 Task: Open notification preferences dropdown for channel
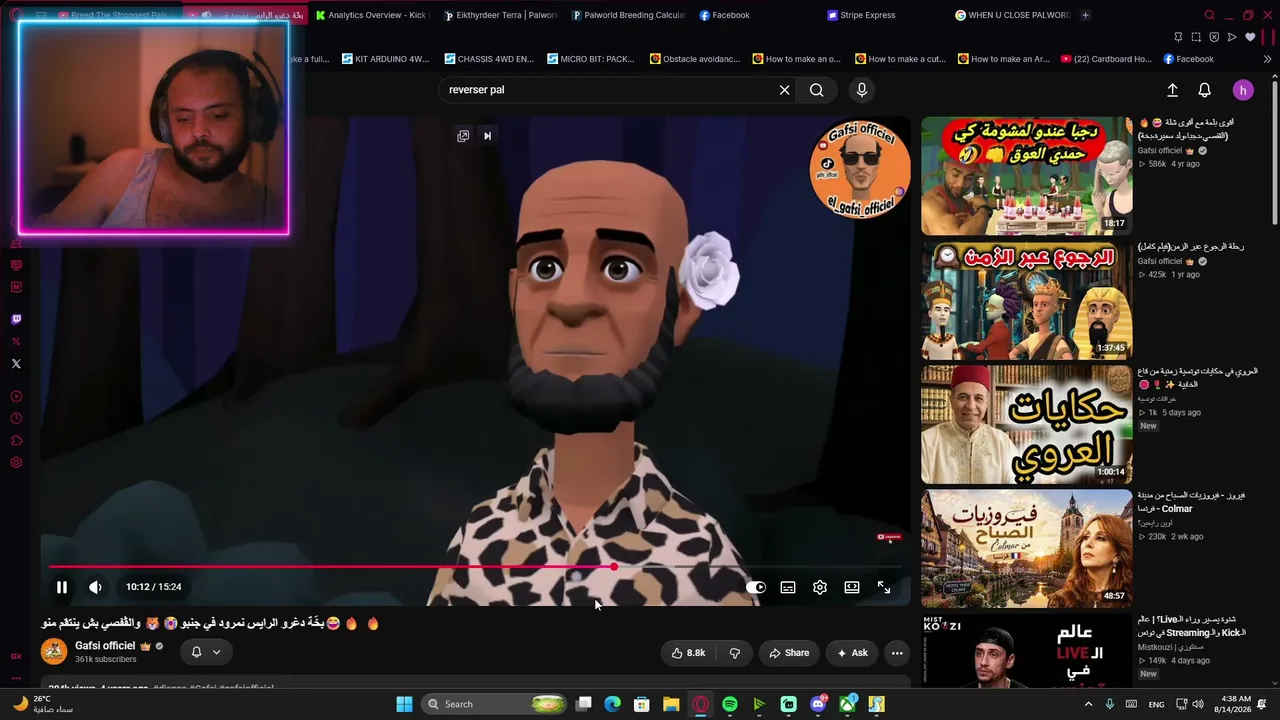206,652
